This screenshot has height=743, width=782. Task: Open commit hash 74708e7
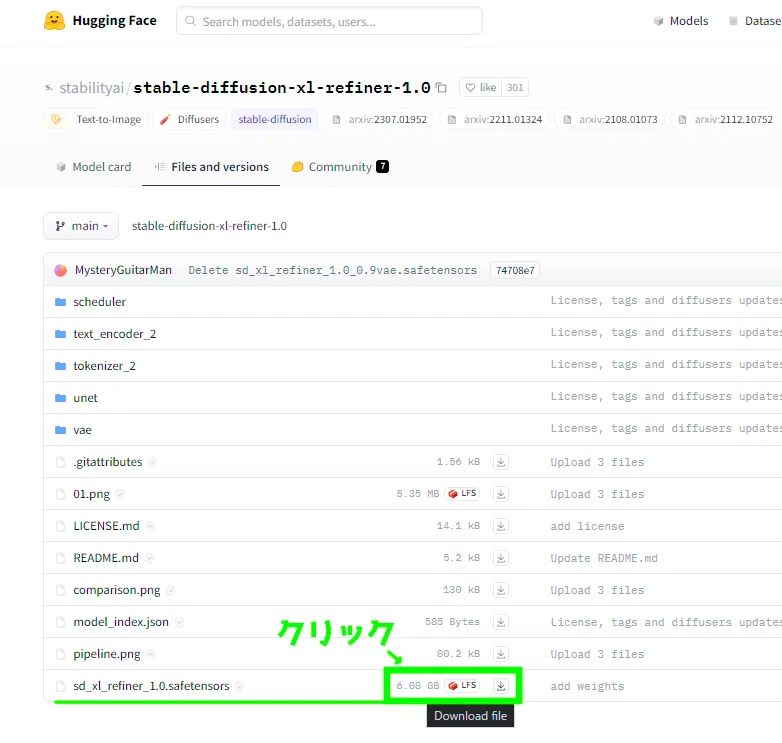pyautogui.click(x=515, y=270)
